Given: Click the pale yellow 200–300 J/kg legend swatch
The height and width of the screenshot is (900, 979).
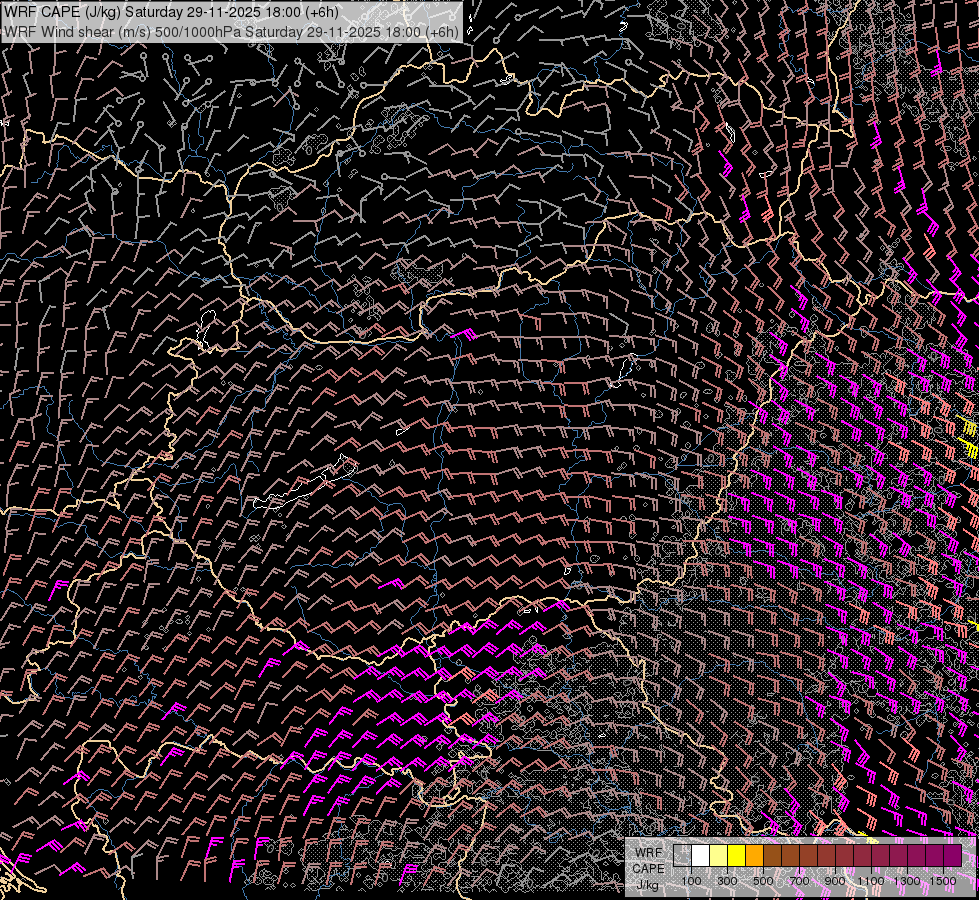Looking at the screenshot, I should [719, 856].
